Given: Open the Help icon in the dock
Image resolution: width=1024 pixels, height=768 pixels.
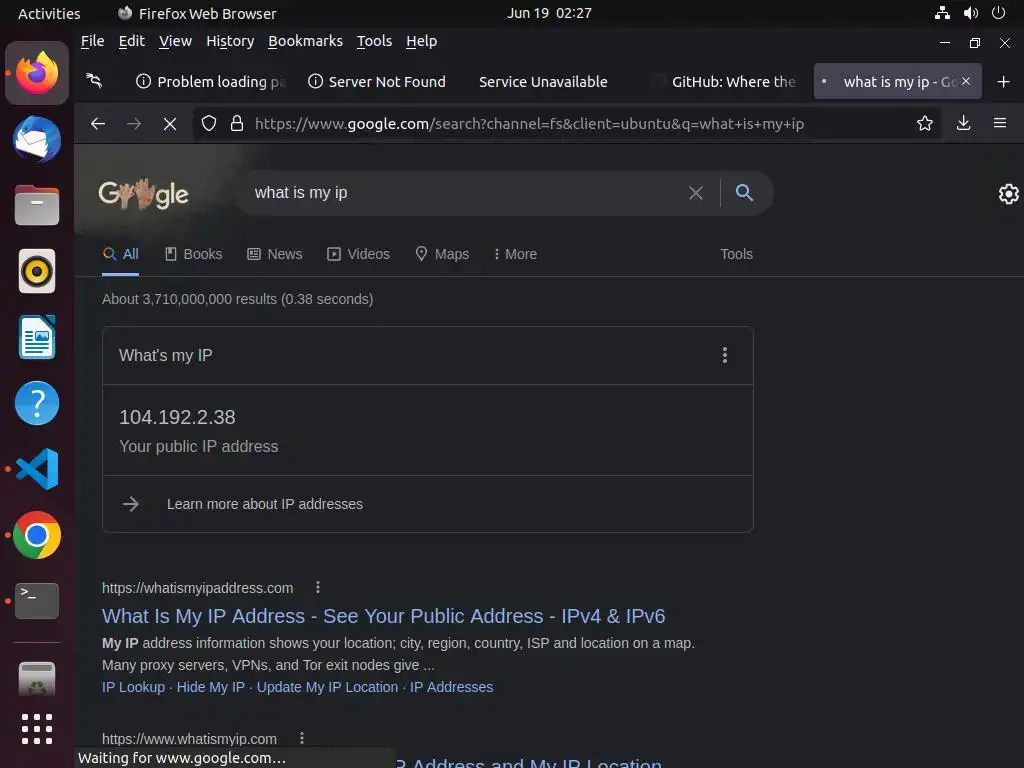Looking at the screenshot, I should point(37,403).
